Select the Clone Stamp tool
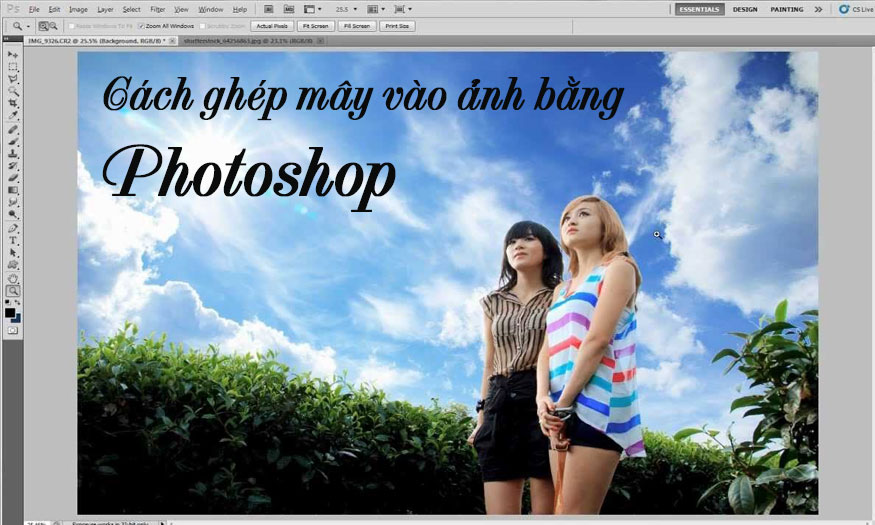The image size is (875, 525). (12, 153)
